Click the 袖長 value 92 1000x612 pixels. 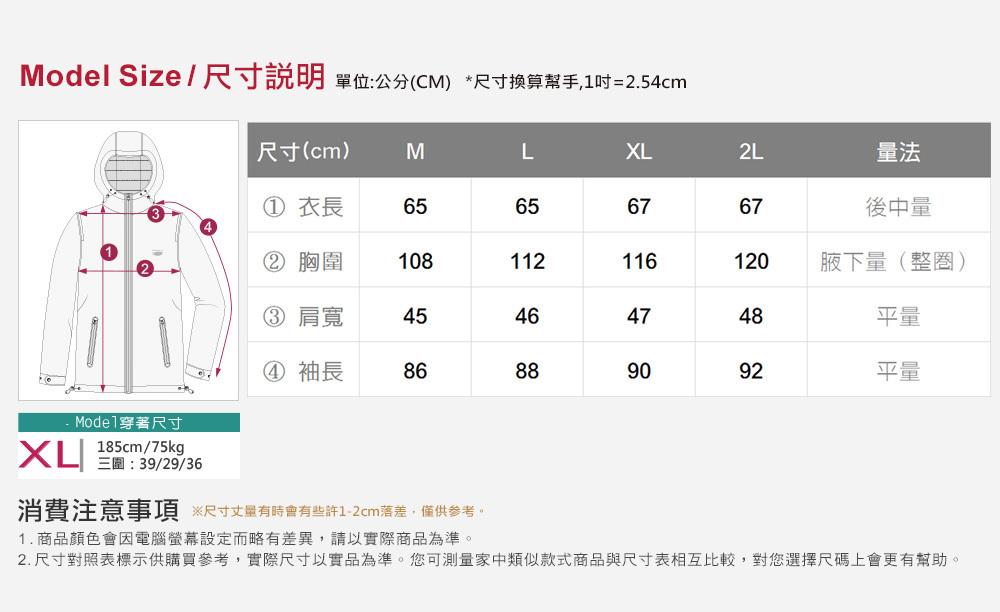(751, 370)
